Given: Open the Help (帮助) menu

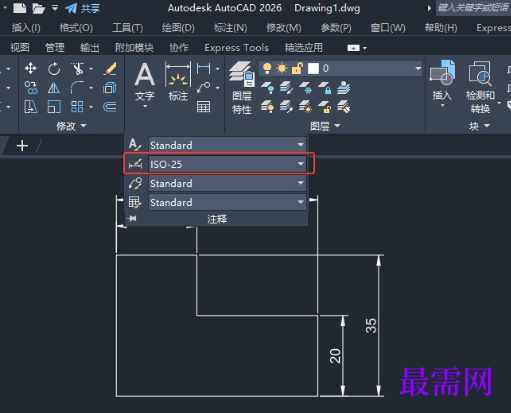Looking at the screenshot, I should tap(441, 28).
